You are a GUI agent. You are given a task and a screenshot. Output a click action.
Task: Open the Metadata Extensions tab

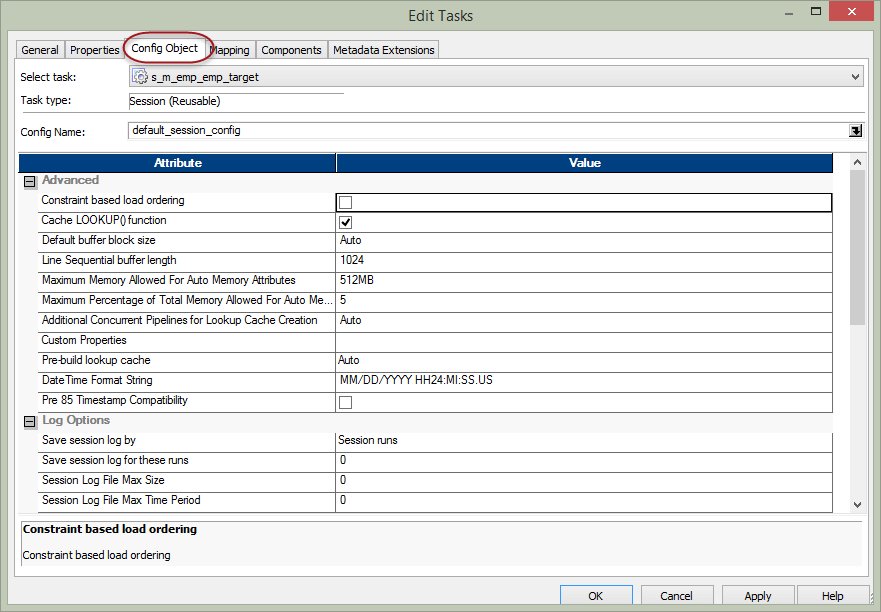pos(383,50)
